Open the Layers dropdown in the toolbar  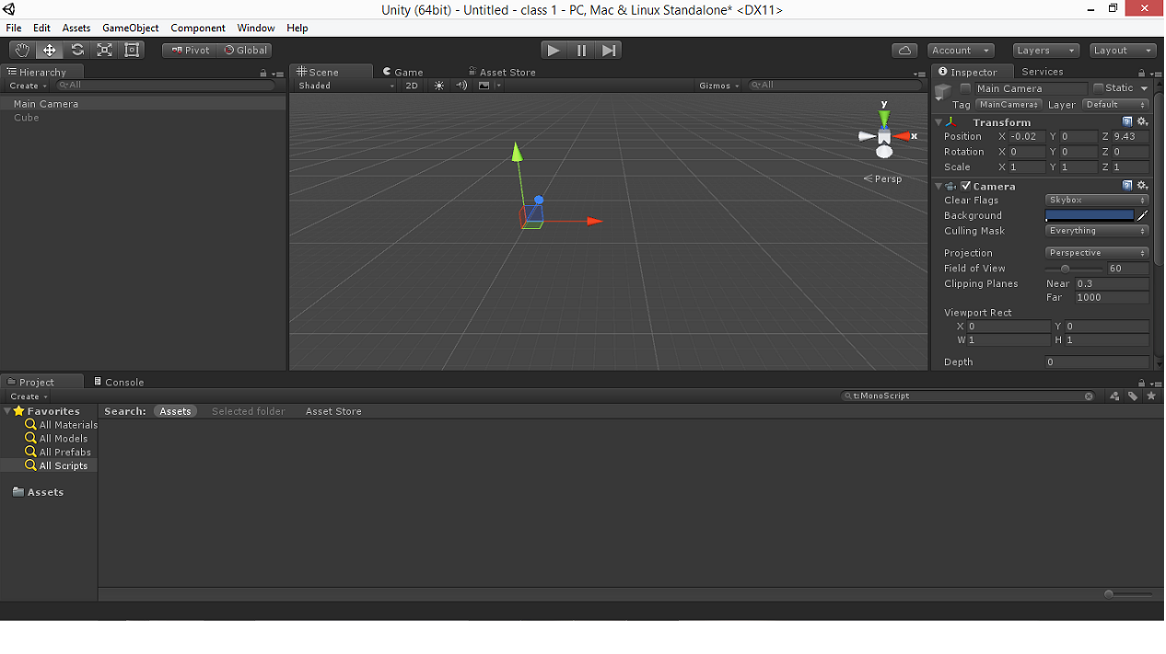(1045, 49)
